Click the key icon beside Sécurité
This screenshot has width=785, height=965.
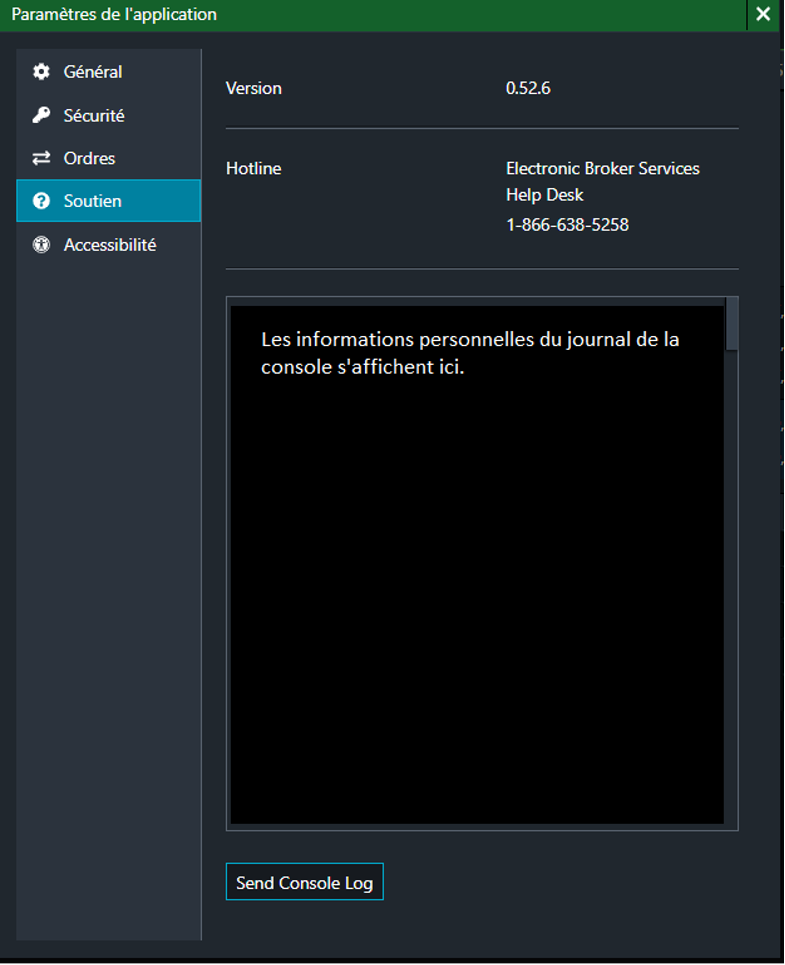[41, 116]
